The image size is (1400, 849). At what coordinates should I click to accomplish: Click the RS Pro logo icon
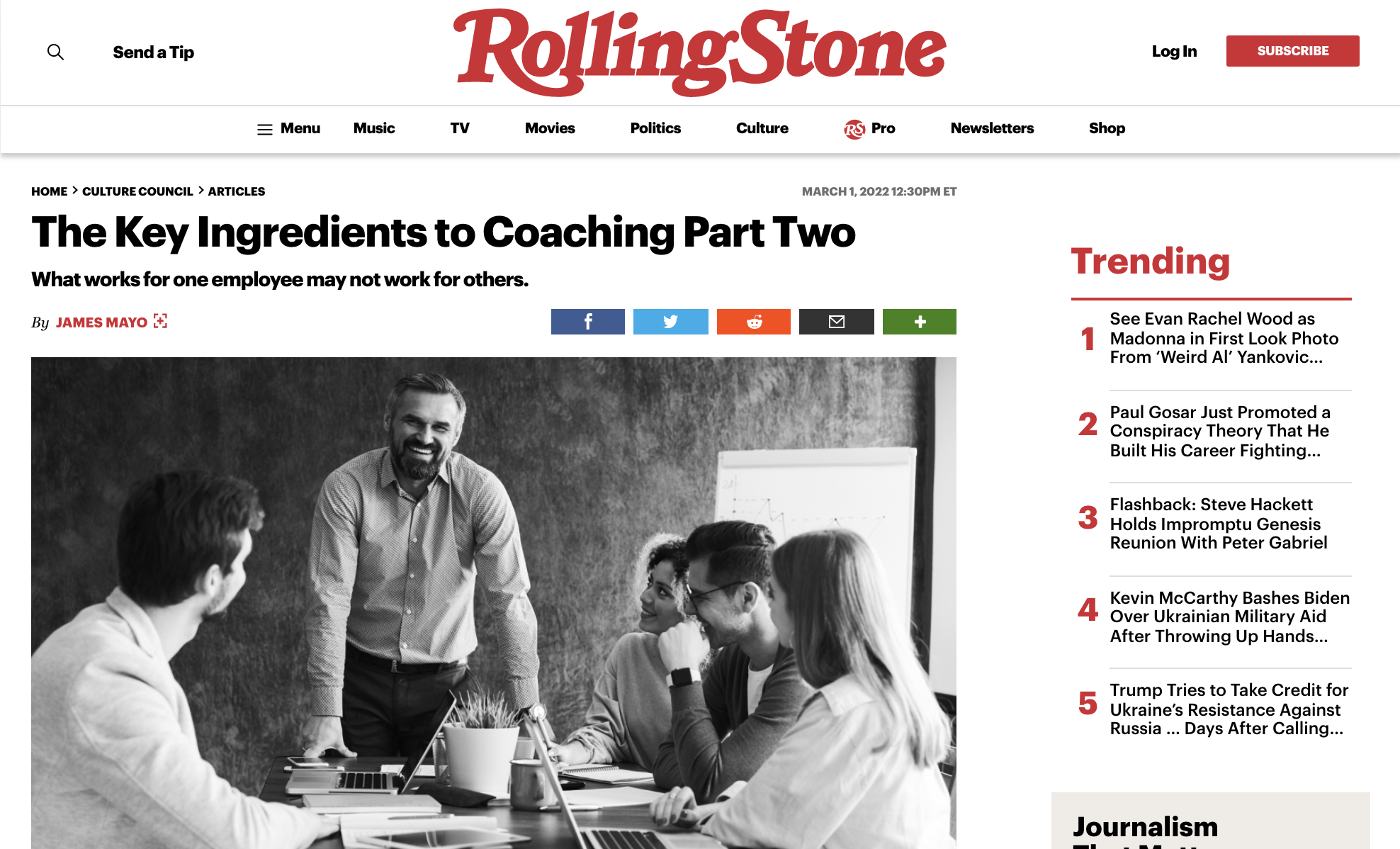[x=854, y=129]
